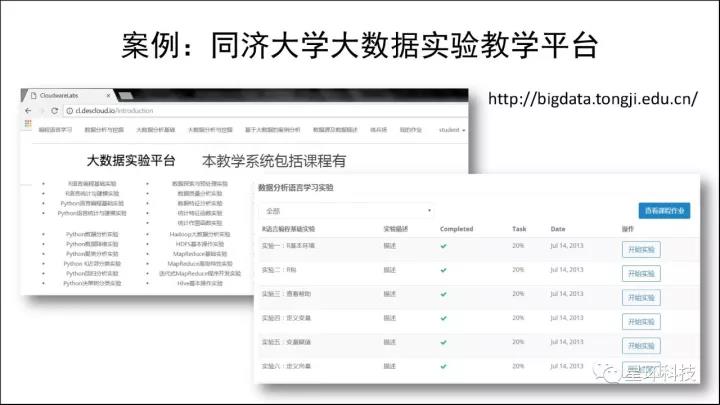
Task: Start experiment 实验三 with 开始实验 button
Action: 641,298
